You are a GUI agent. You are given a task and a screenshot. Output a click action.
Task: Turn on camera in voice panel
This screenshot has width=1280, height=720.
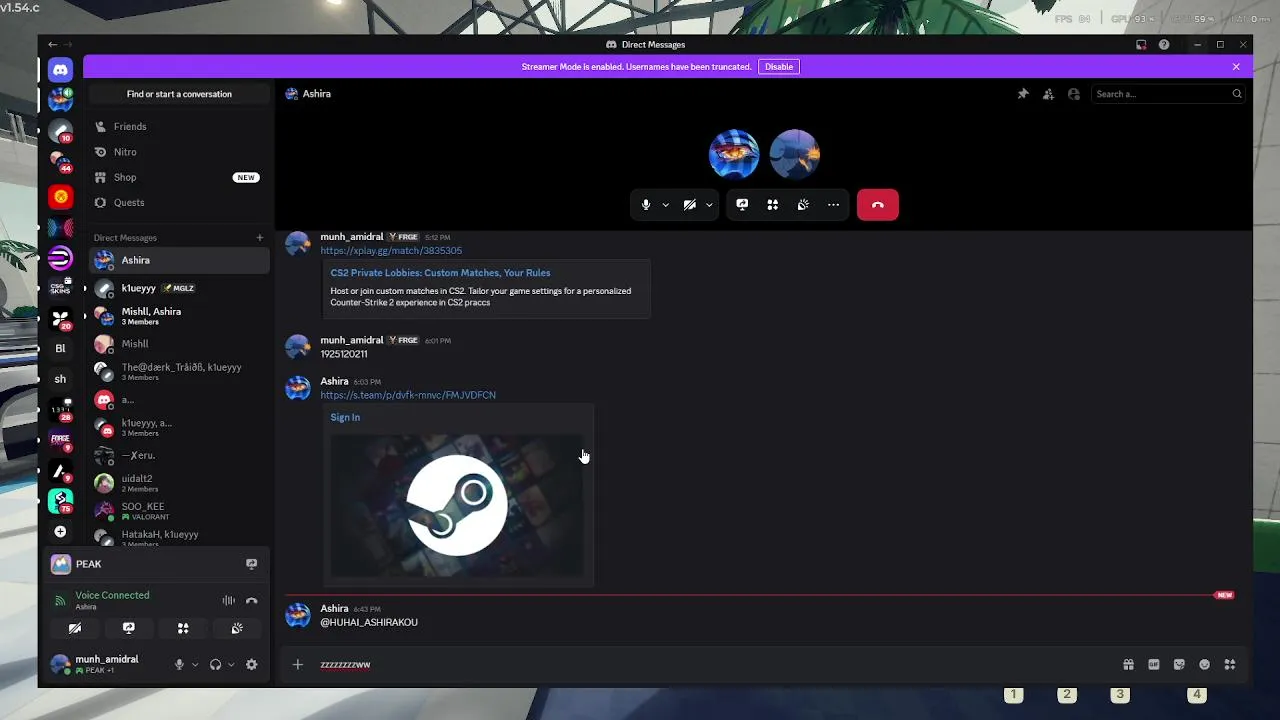(75, 628)
